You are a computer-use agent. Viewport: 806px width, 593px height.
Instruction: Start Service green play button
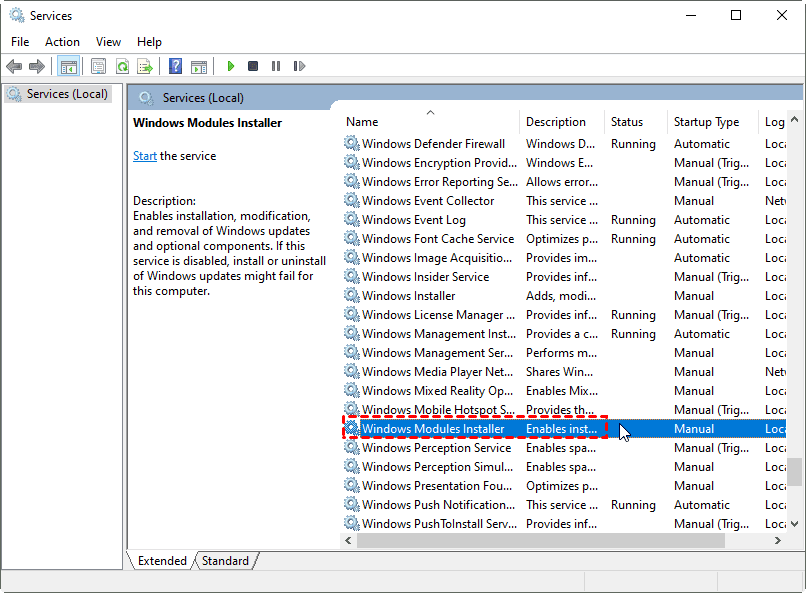tap(231, 66)
